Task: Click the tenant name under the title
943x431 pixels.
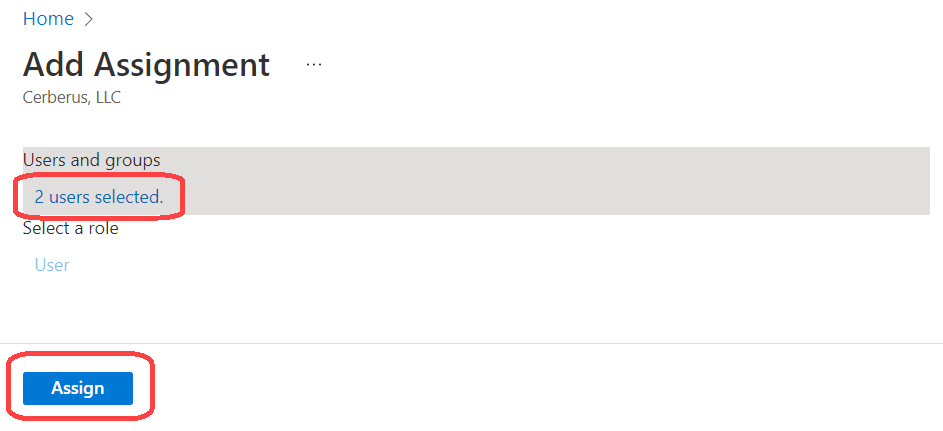Action: pos(71,98)
